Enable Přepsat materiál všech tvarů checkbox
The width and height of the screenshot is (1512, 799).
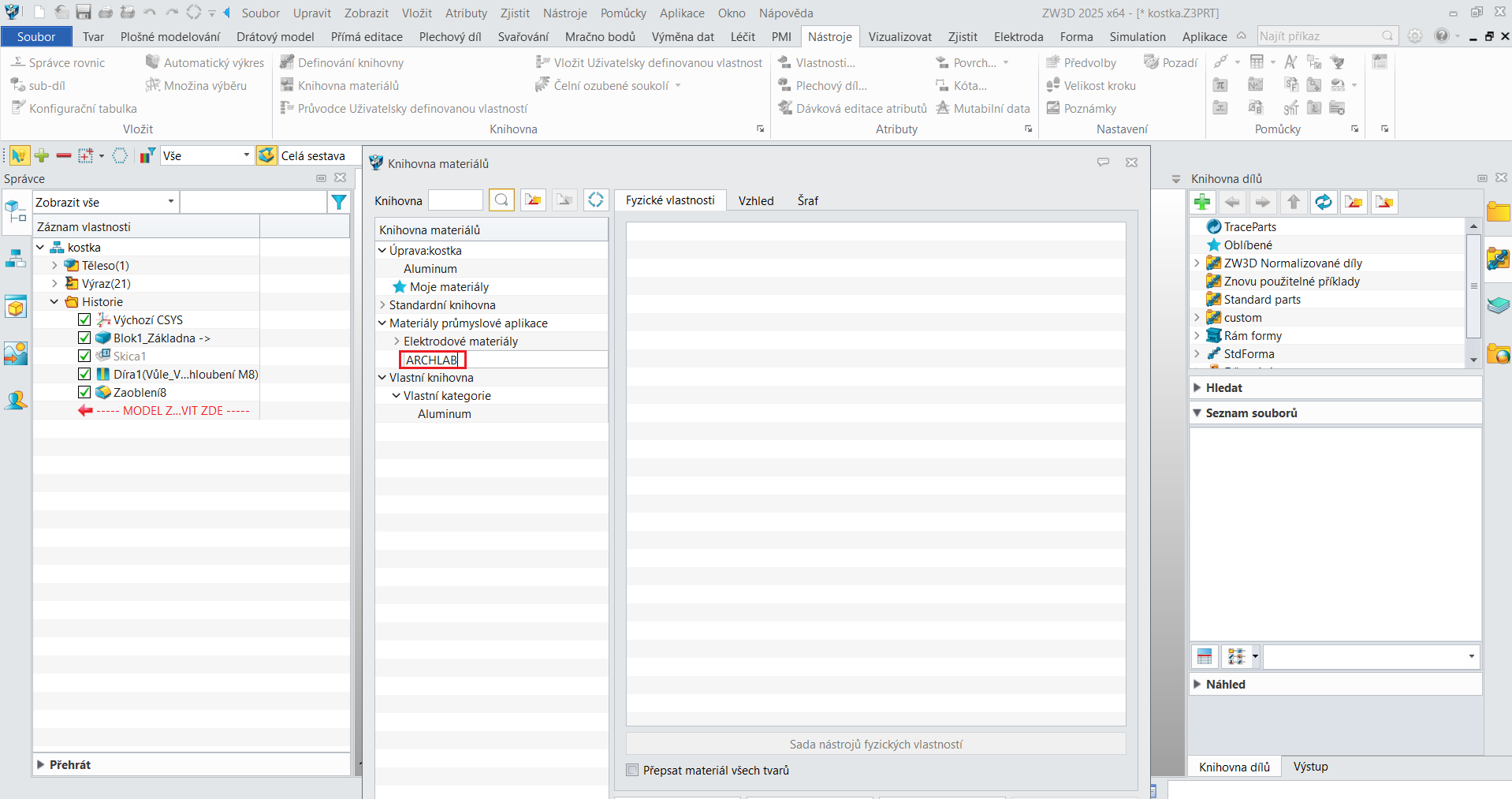point(632,770)
